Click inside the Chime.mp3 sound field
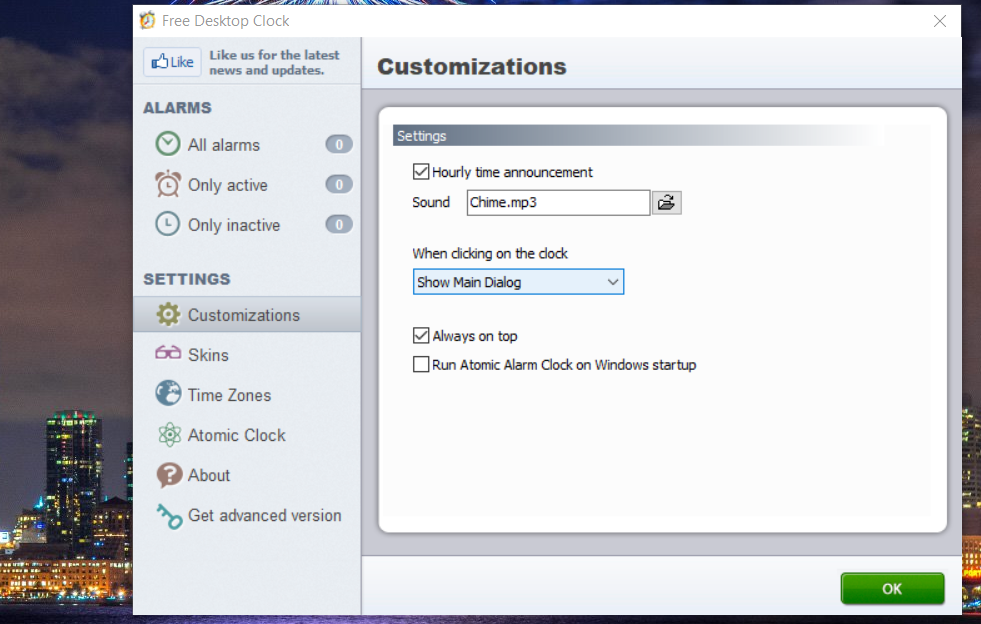The height and width of the screenshot is (624, 981). 555,202
